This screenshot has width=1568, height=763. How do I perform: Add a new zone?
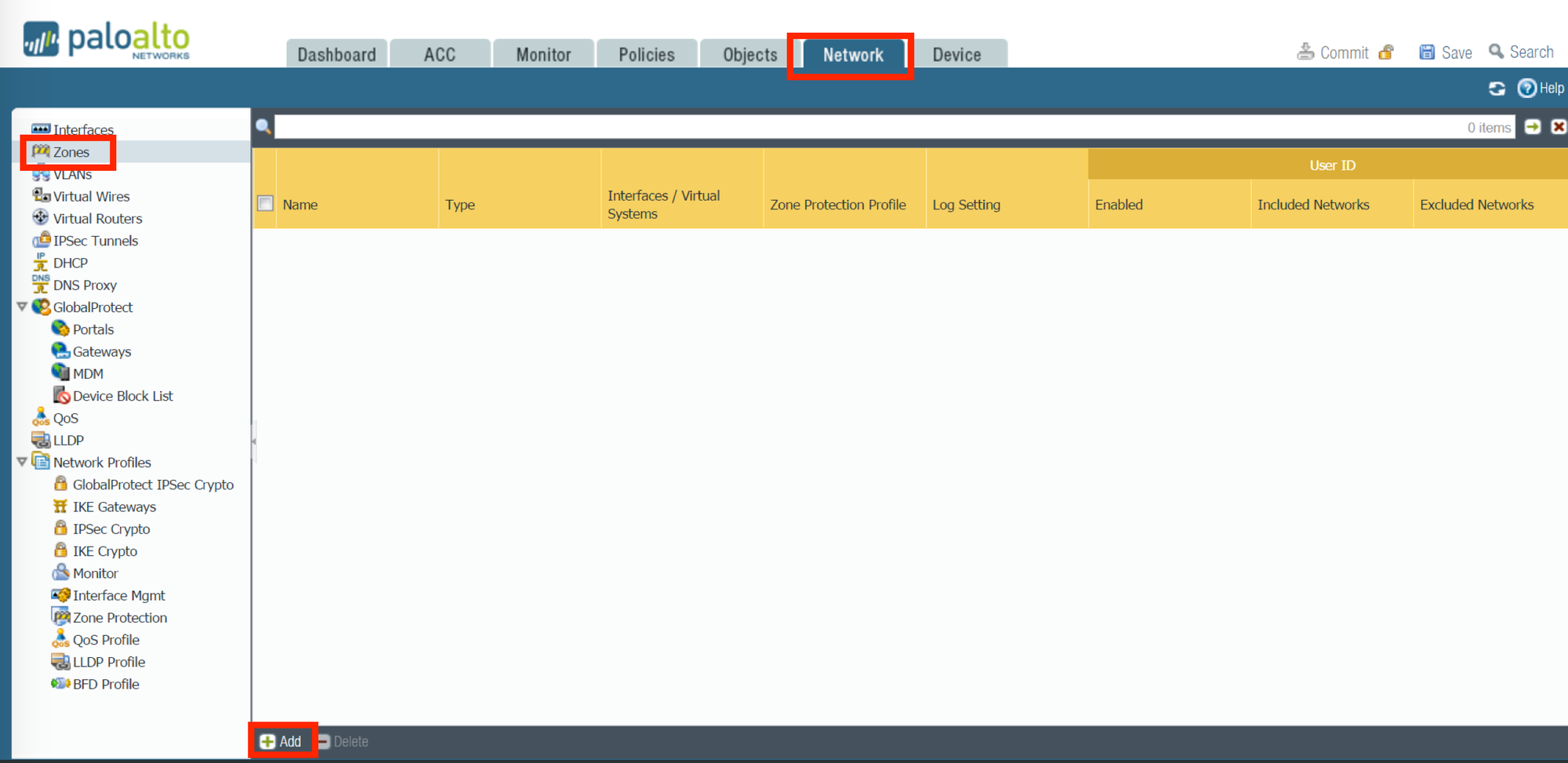coord(281,741)
